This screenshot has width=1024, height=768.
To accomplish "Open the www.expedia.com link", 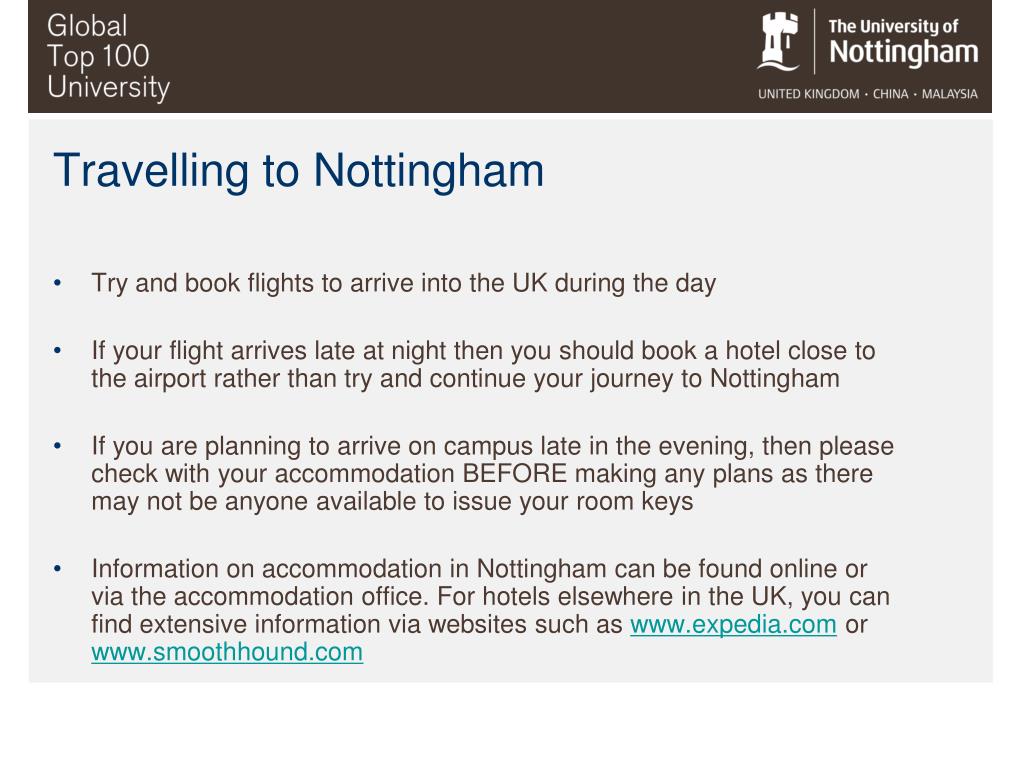I will point(733,624).
